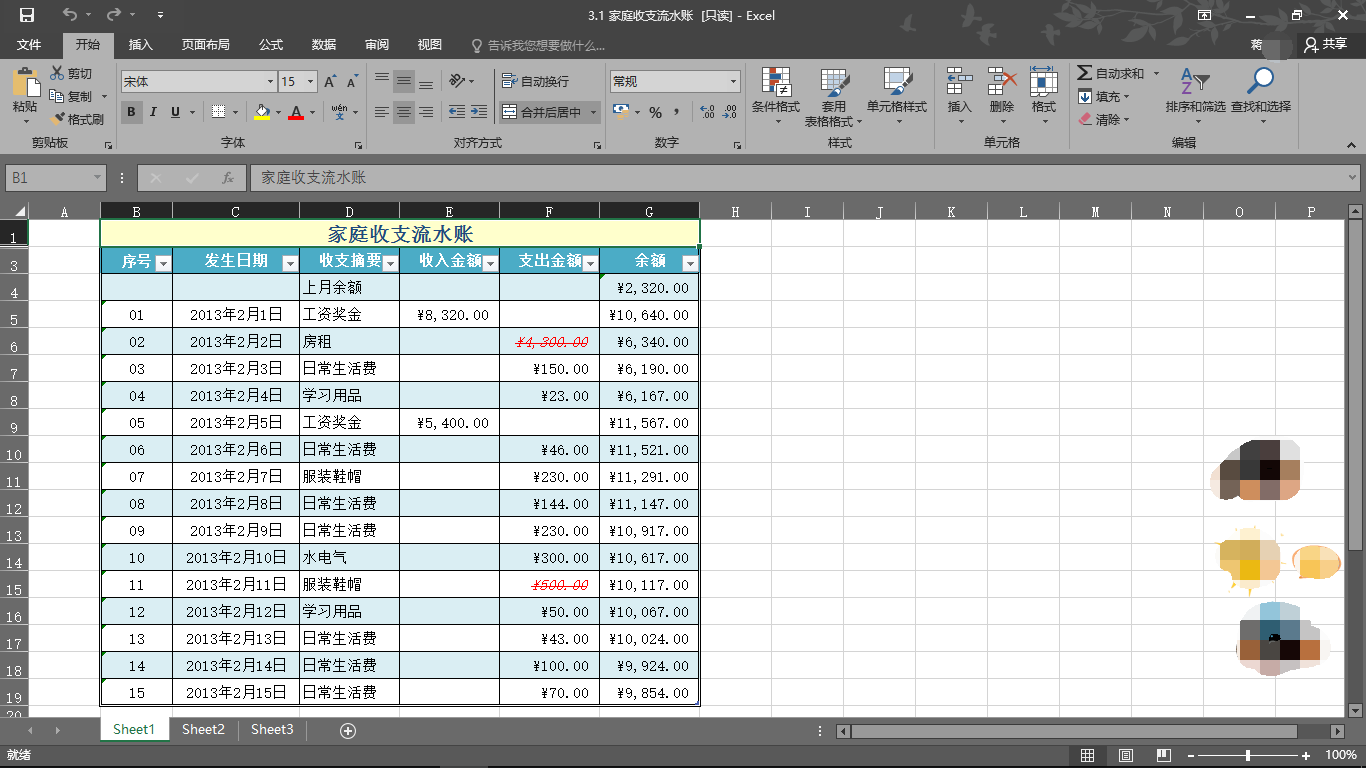Decrease indent in alignment group

click(457, 112)
